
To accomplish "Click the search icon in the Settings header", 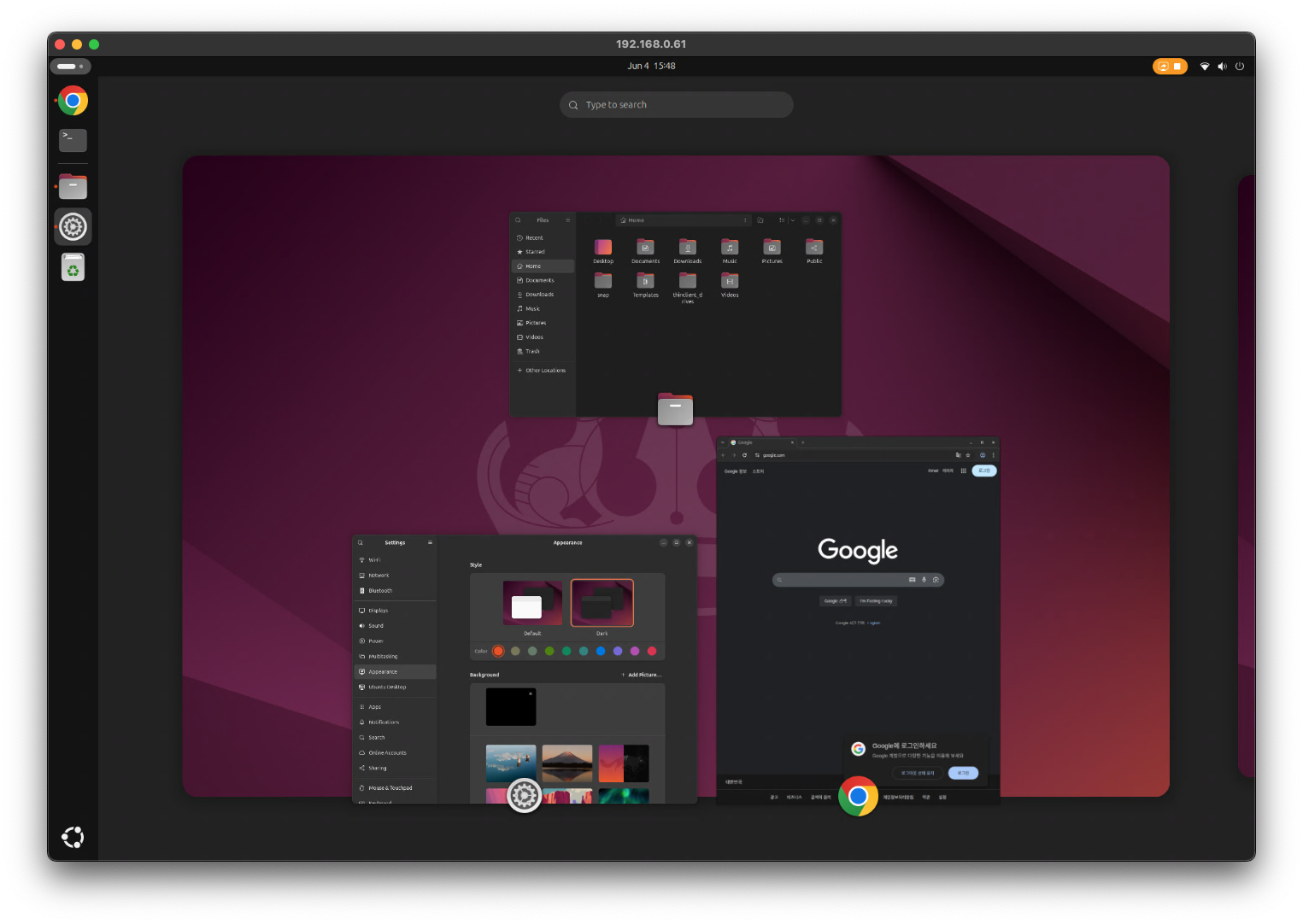I will pyautogui.click(x=361, y=543).
